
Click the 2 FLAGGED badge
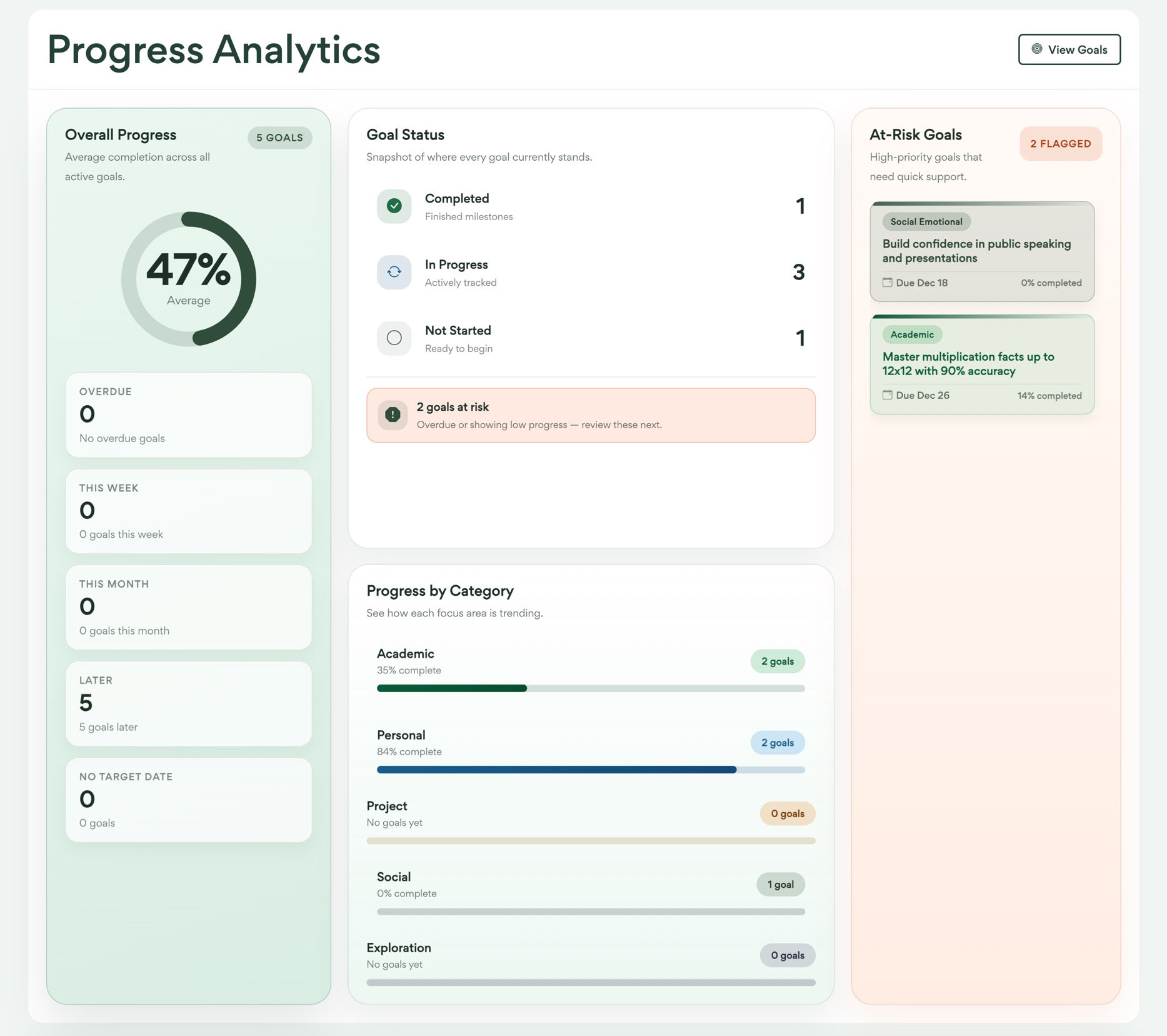coord(1060,144)
